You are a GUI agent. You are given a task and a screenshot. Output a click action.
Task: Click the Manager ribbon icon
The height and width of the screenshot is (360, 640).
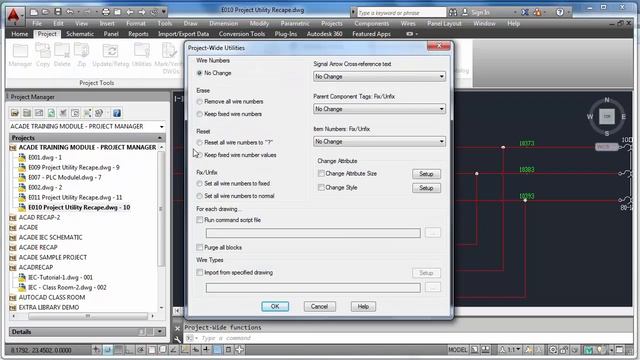(x=20, y=55)
